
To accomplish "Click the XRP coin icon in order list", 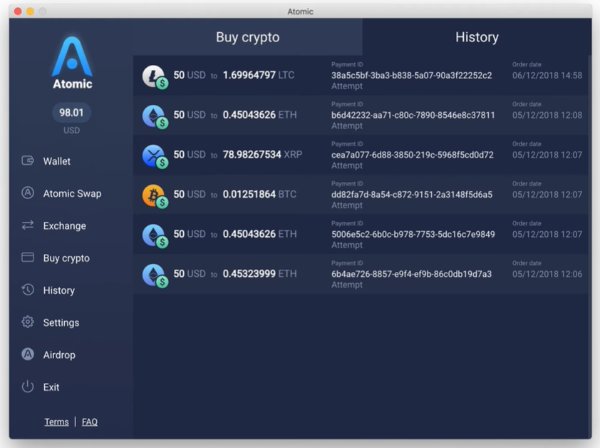I will pos(153,155).
